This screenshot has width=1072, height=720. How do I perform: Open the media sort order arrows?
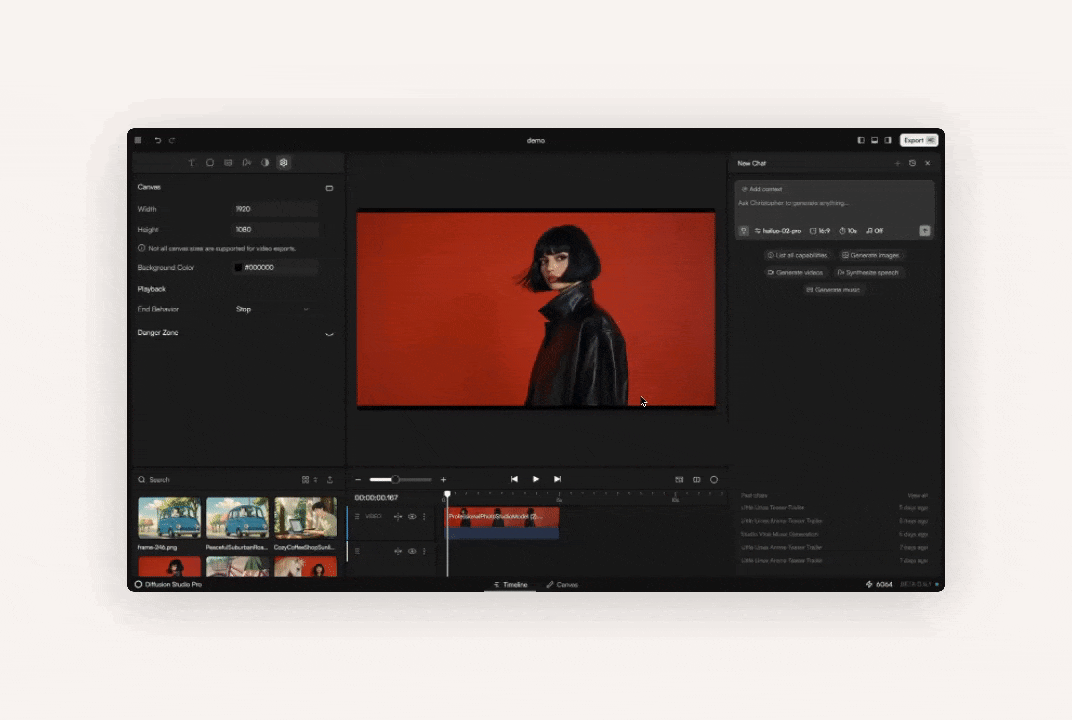pyautogui.click(x=316, y=480)
